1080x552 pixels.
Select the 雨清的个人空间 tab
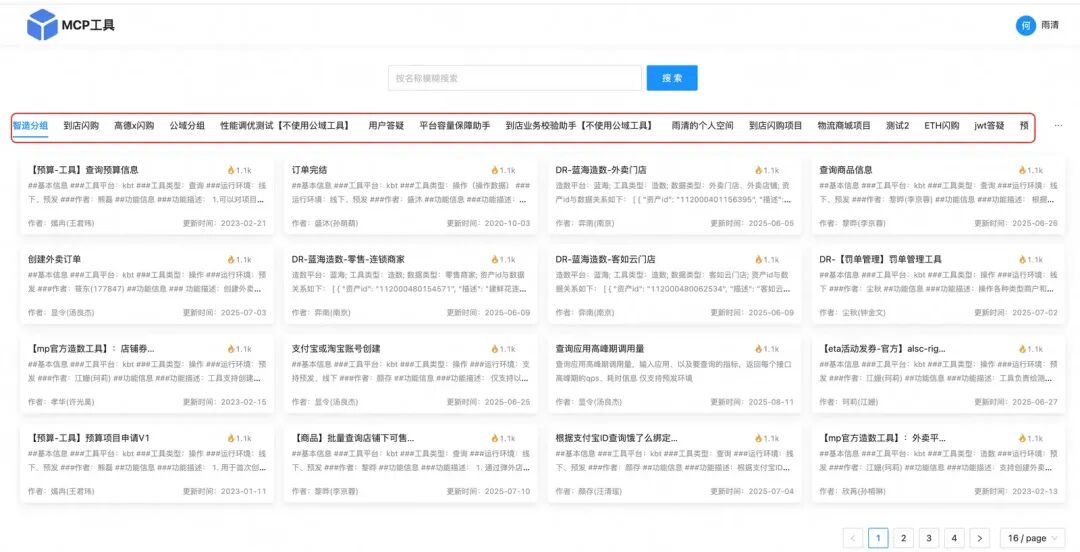pyautogui.click(x=702, y=126)
